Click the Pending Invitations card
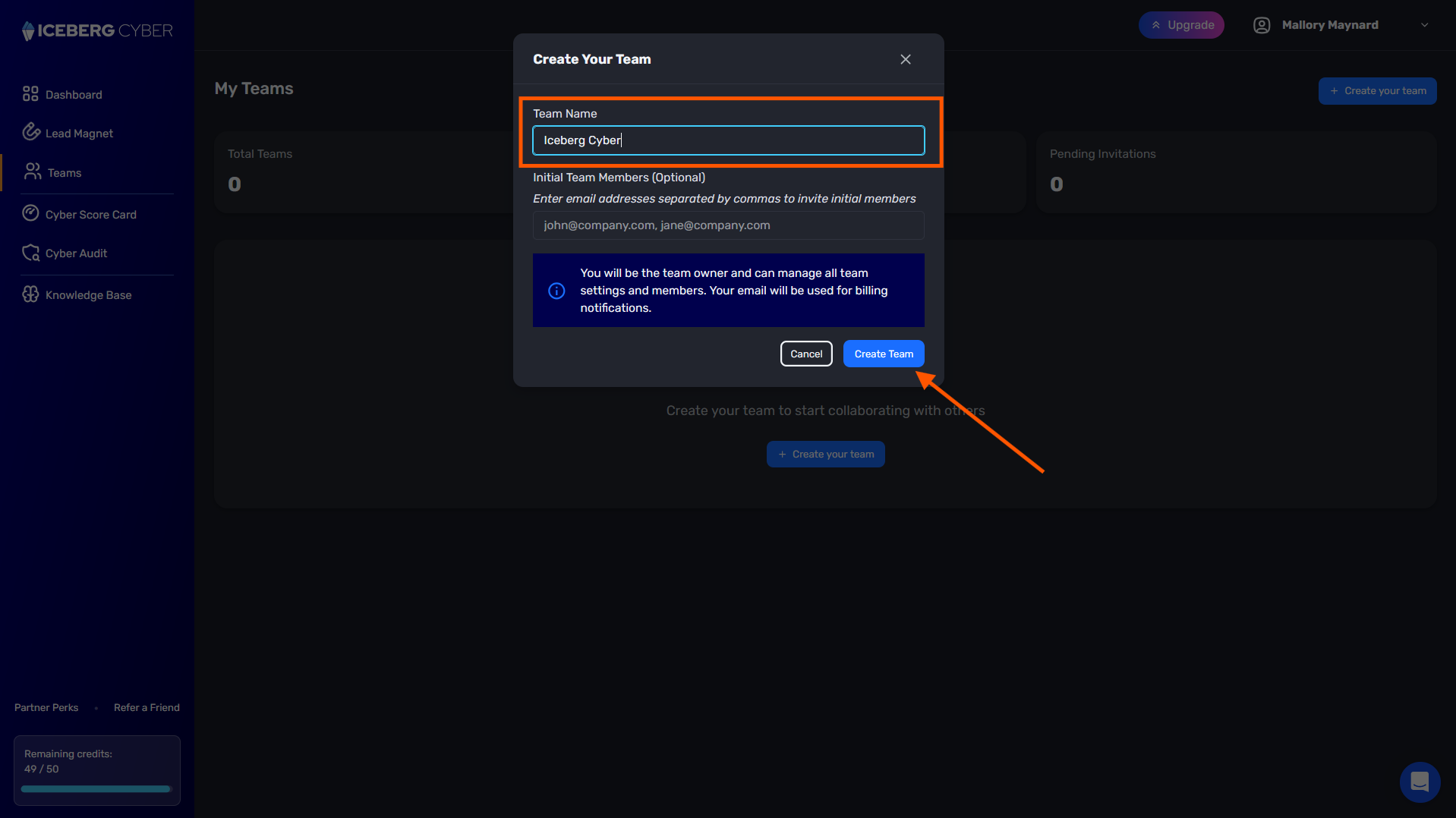This screenshot has width=1456, height=818. pos(1237,172)
